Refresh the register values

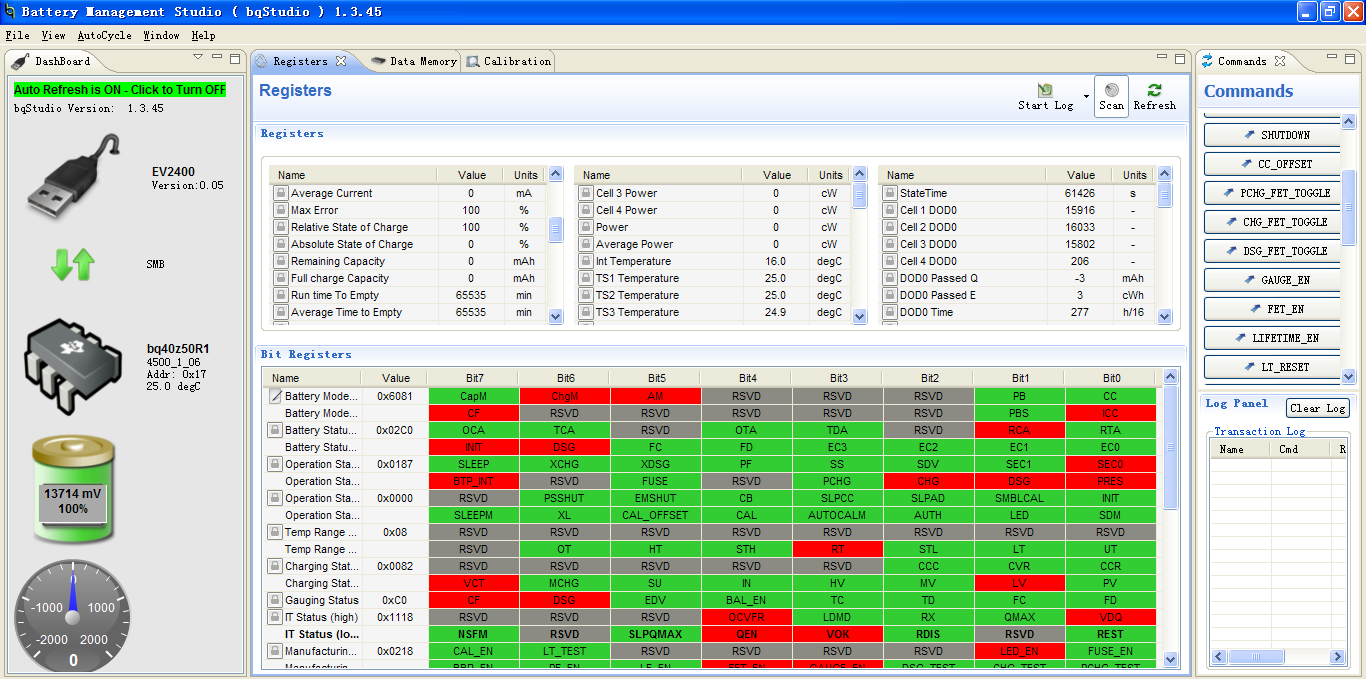coord(1154,97)
